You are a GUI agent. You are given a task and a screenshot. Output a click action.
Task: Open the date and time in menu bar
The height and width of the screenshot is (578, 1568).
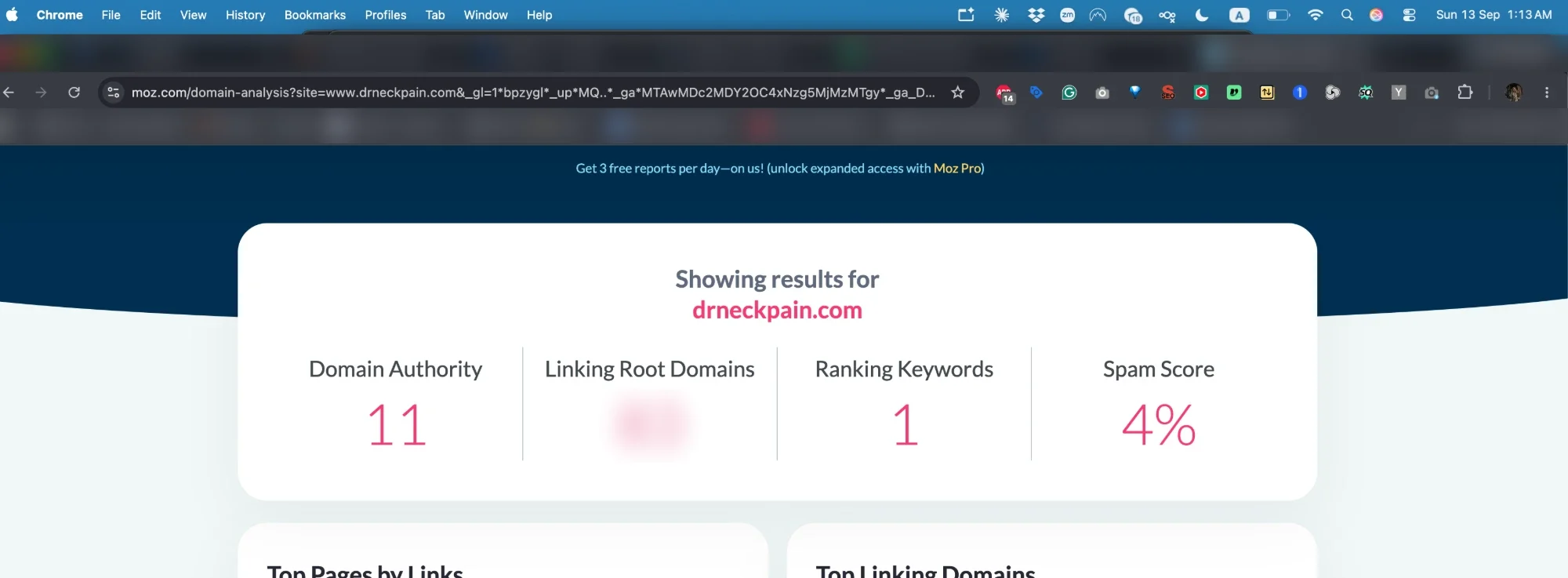click(1494, 15)
